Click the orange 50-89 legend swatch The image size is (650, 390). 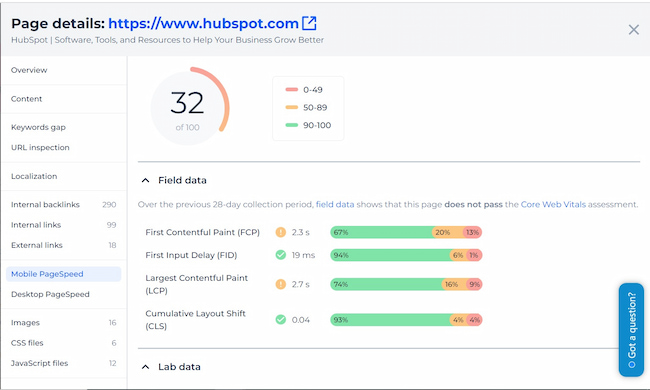coord(292,107)
